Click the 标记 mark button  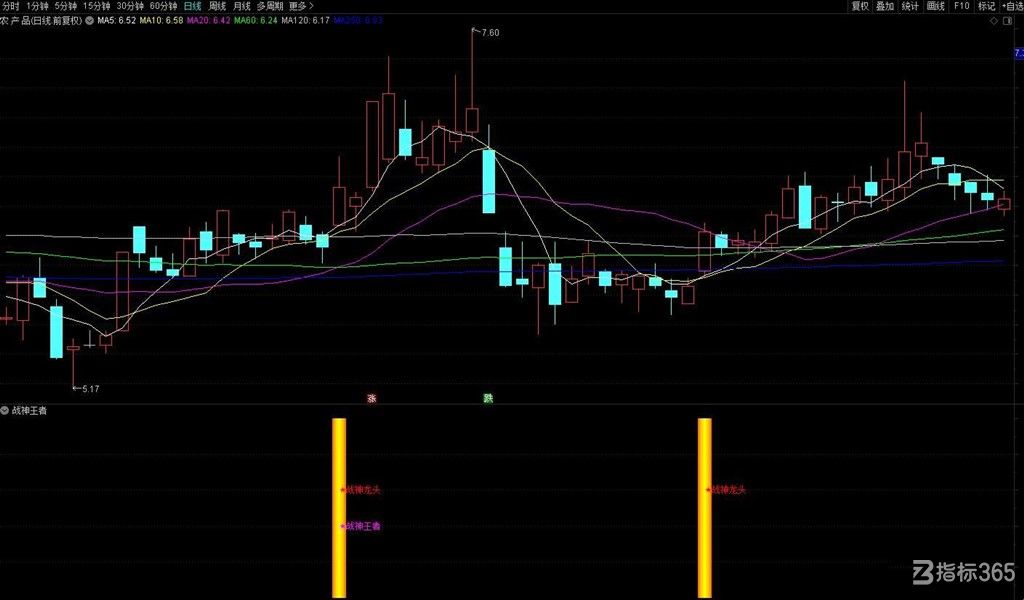coord(986,6)
